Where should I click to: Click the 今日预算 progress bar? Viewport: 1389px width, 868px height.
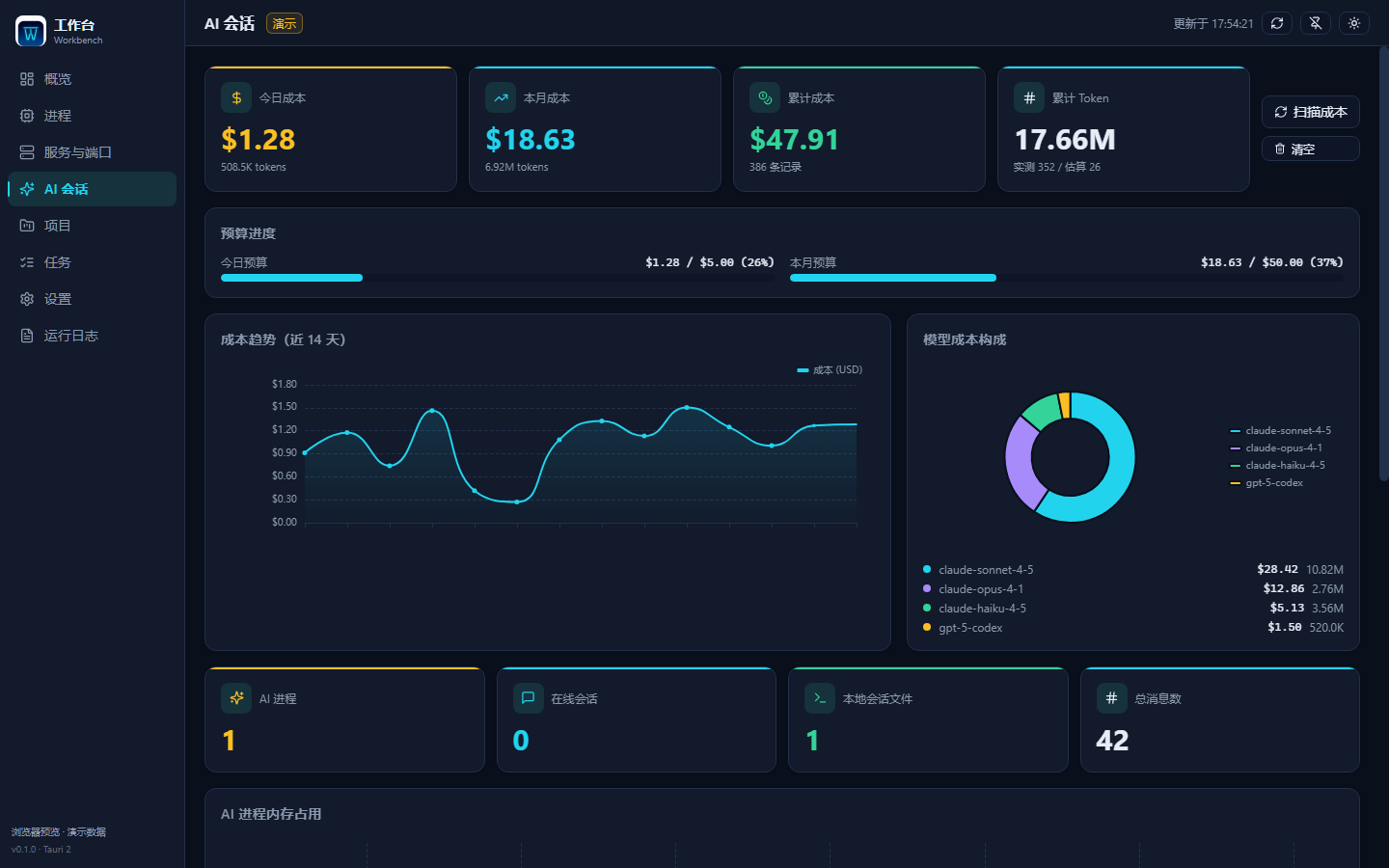click(x=498, y=278)
